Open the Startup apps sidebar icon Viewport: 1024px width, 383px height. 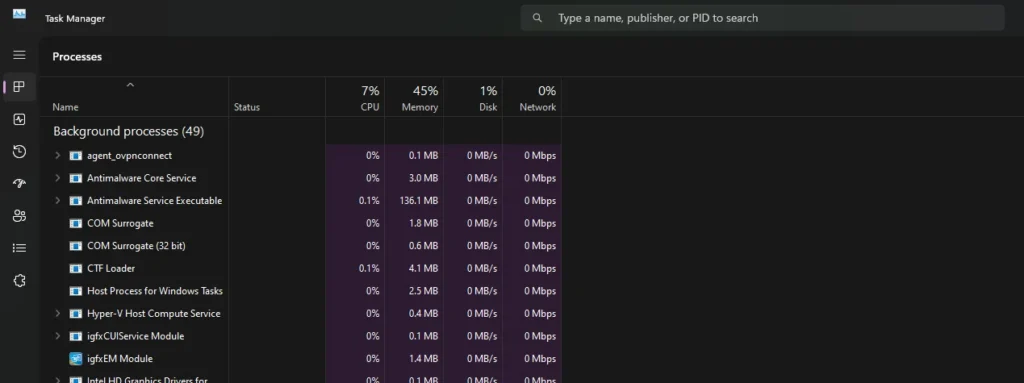(x=19, y=184)
